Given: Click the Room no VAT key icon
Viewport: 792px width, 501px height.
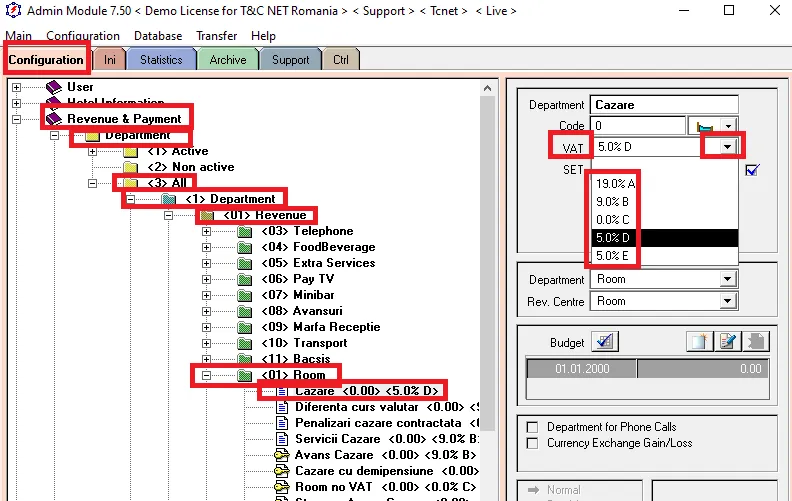Looking at the screenshot, I should (282, 487).
